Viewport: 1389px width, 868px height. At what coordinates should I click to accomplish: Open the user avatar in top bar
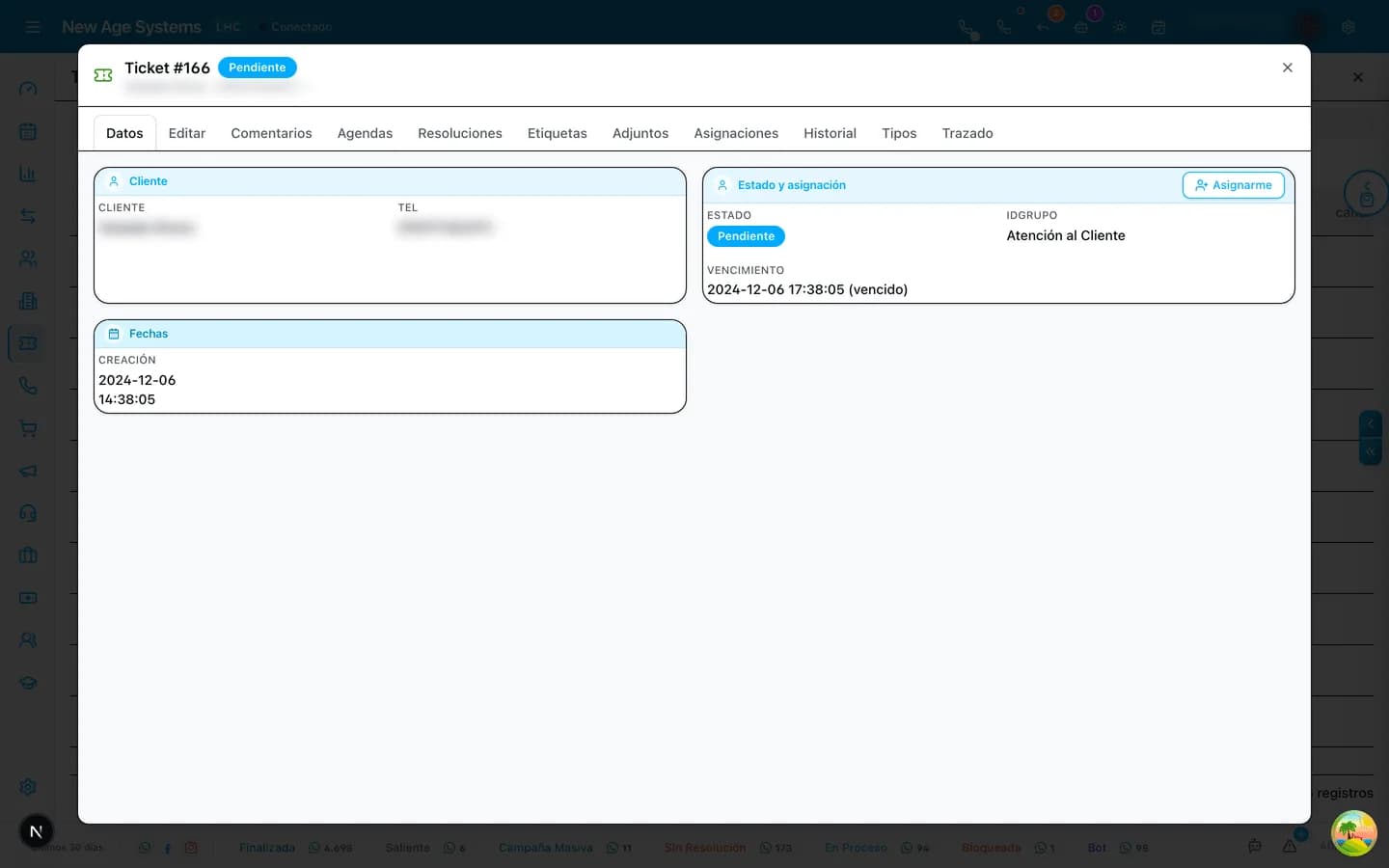click(1307, 27)
